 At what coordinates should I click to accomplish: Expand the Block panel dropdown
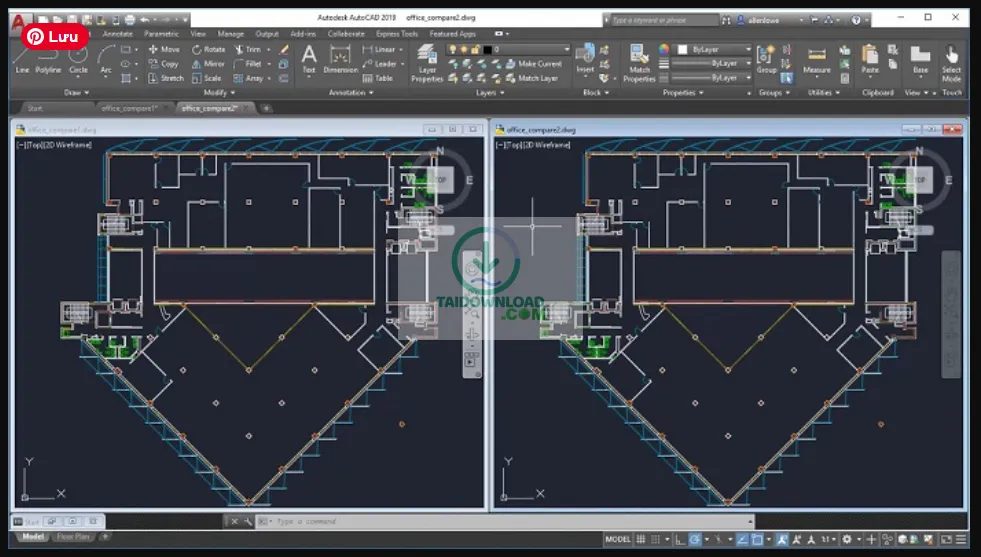pos(596,93)
